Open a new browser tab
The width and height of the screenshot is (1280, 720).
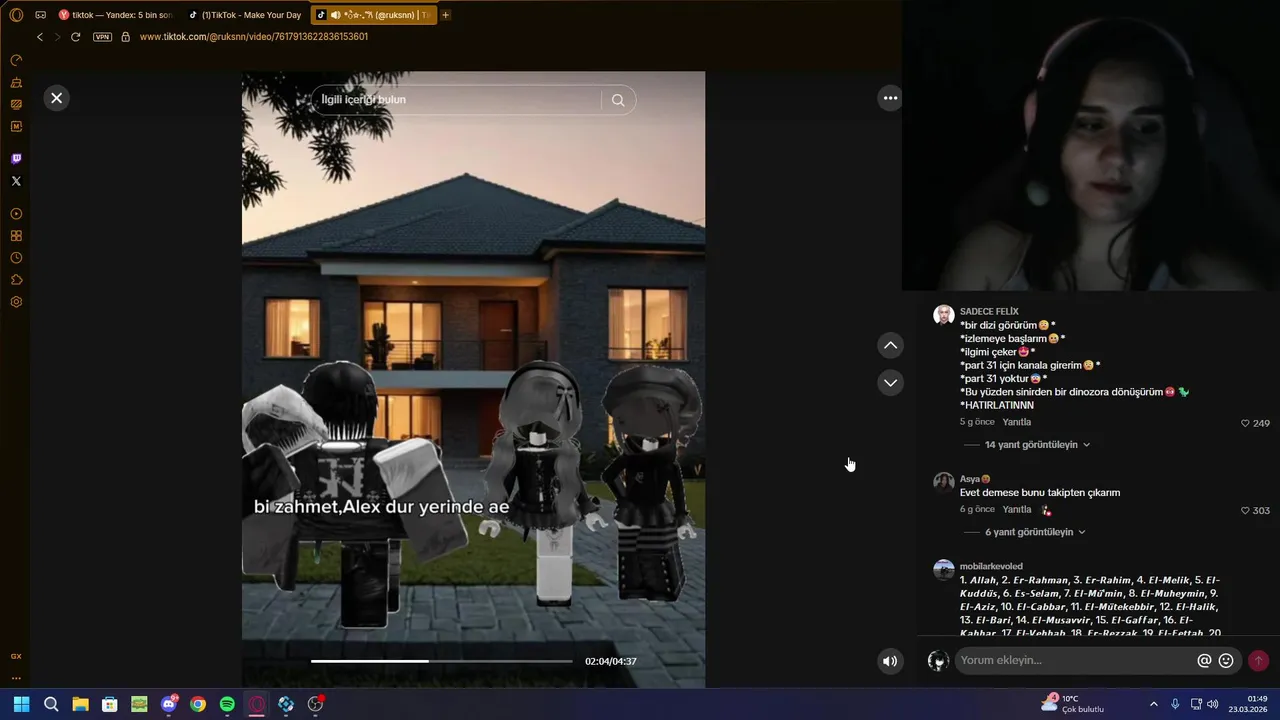(445, 15)
